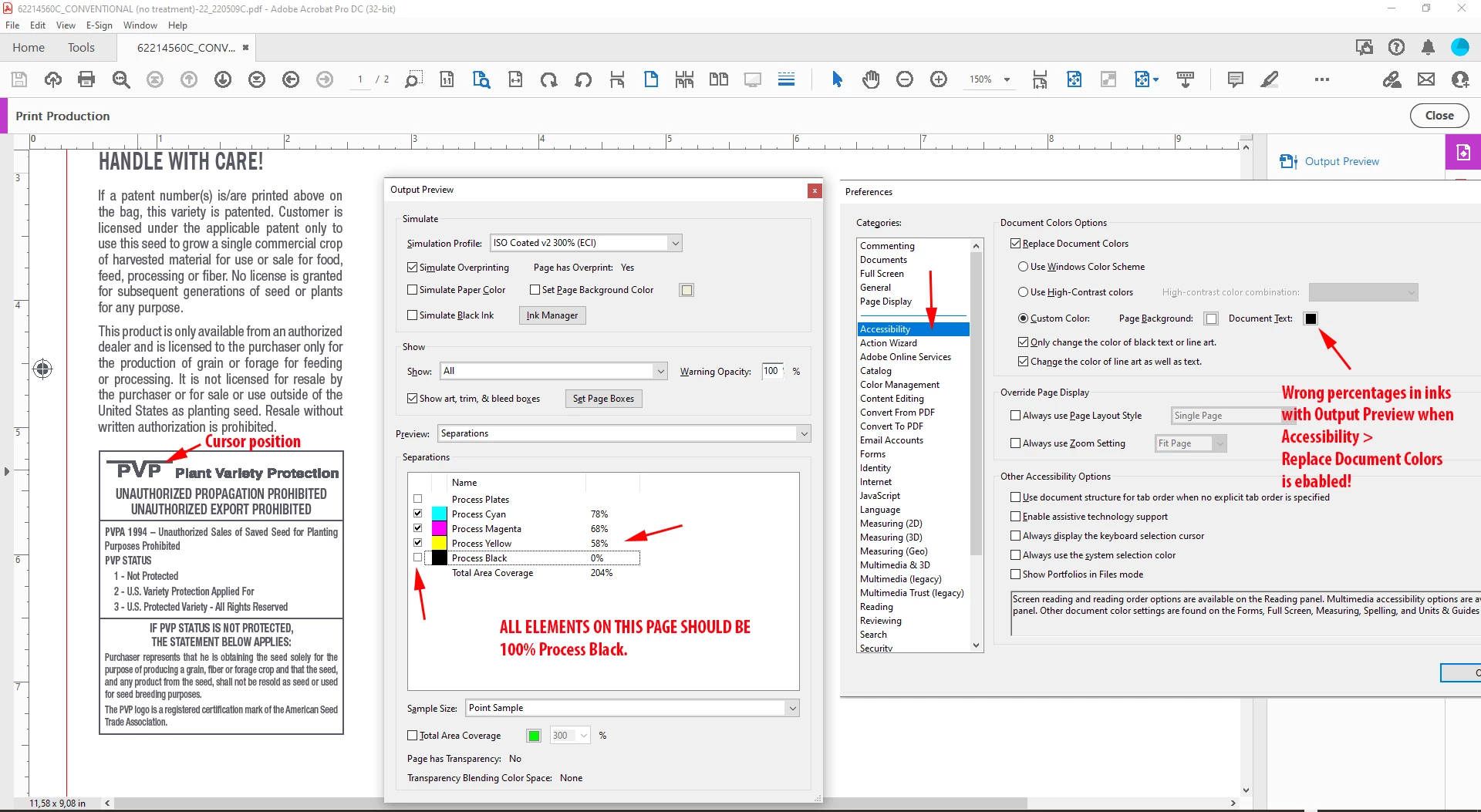Click the rotate counterclockwise icon
Viewport: 1481px width, 812px height.
click(x=583, y=79)
